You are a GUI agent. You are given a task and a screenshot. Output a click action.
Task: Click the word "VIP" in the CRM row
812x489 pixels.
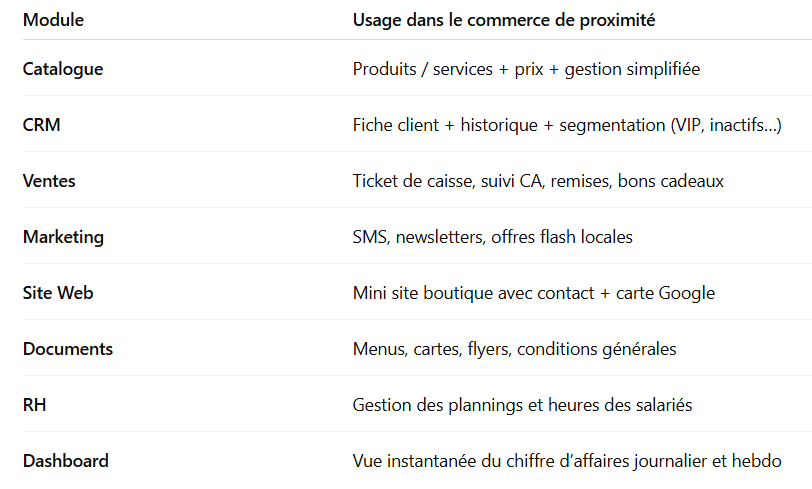coord(690,125)
